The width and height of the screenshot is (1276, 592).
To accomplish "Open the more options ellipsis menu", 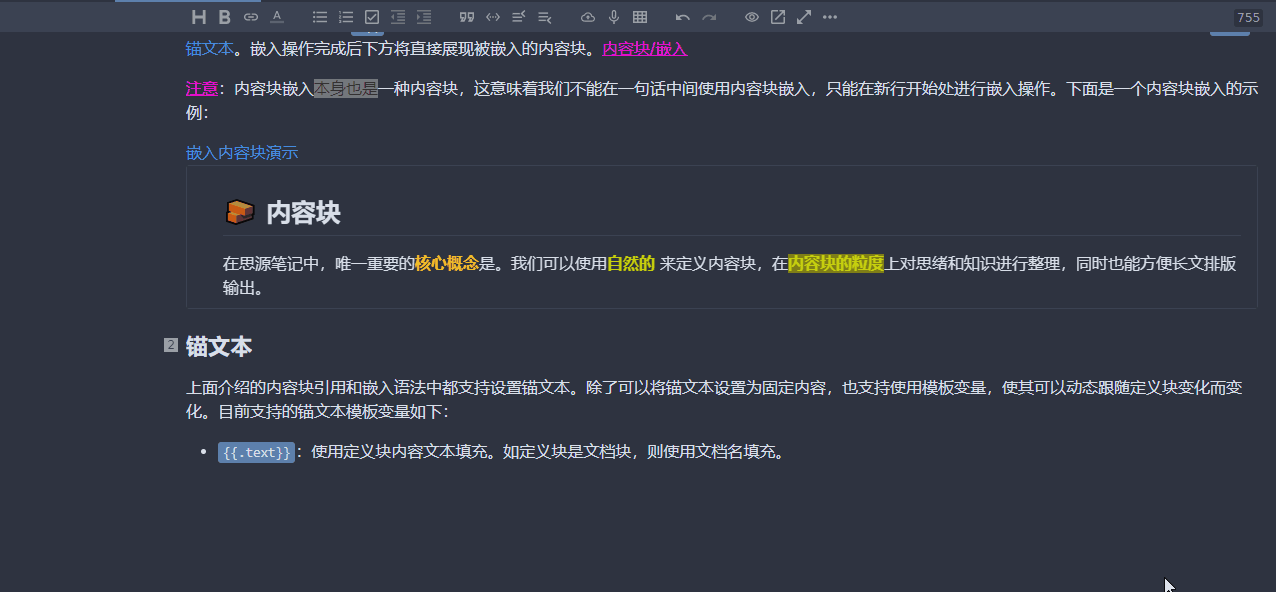I will 830,17.
